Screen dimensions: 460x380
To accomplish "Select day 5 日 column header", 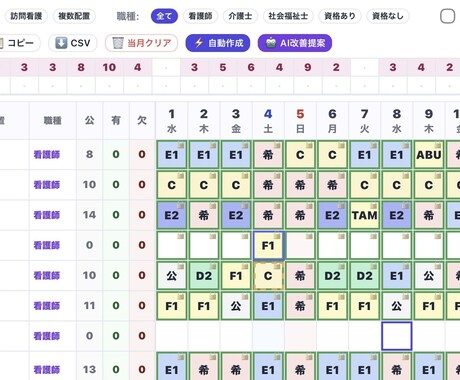I will [300, 121].
